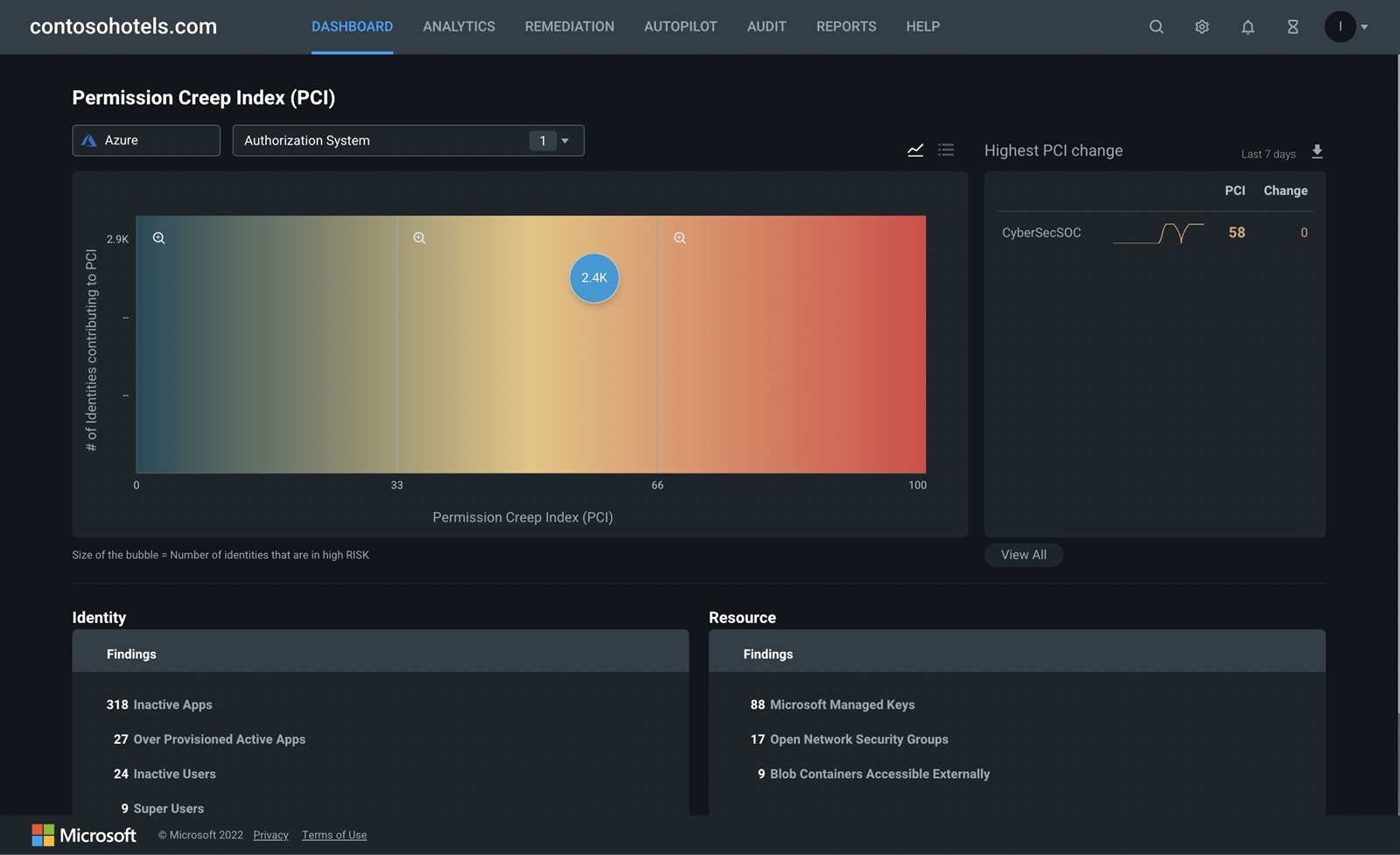1400x855 pixels.
Task: Click the CyberSecSOC sparkline trend
Action: (x=1158, y=233)
